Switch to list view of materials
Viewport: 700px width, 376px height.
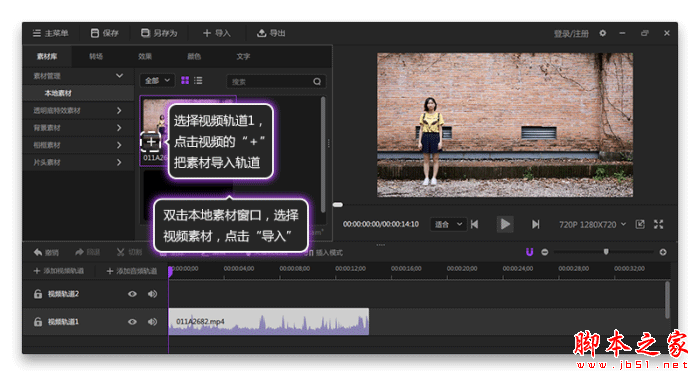point(198,80)
